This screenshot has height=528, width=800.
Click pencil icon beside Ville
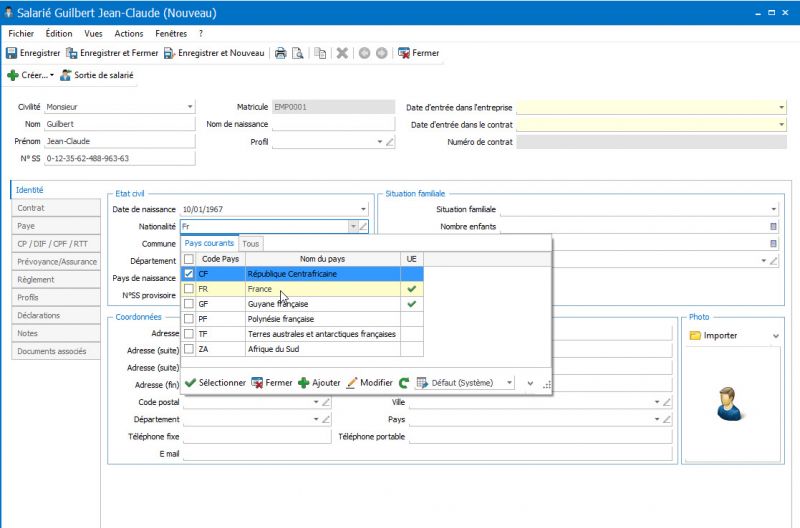coord(666,403)
